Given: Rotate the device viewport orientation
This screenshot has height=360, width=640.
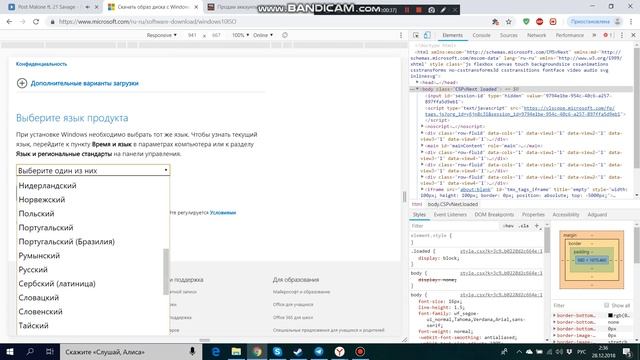Looking at the screenshot, I should [285, 36].
